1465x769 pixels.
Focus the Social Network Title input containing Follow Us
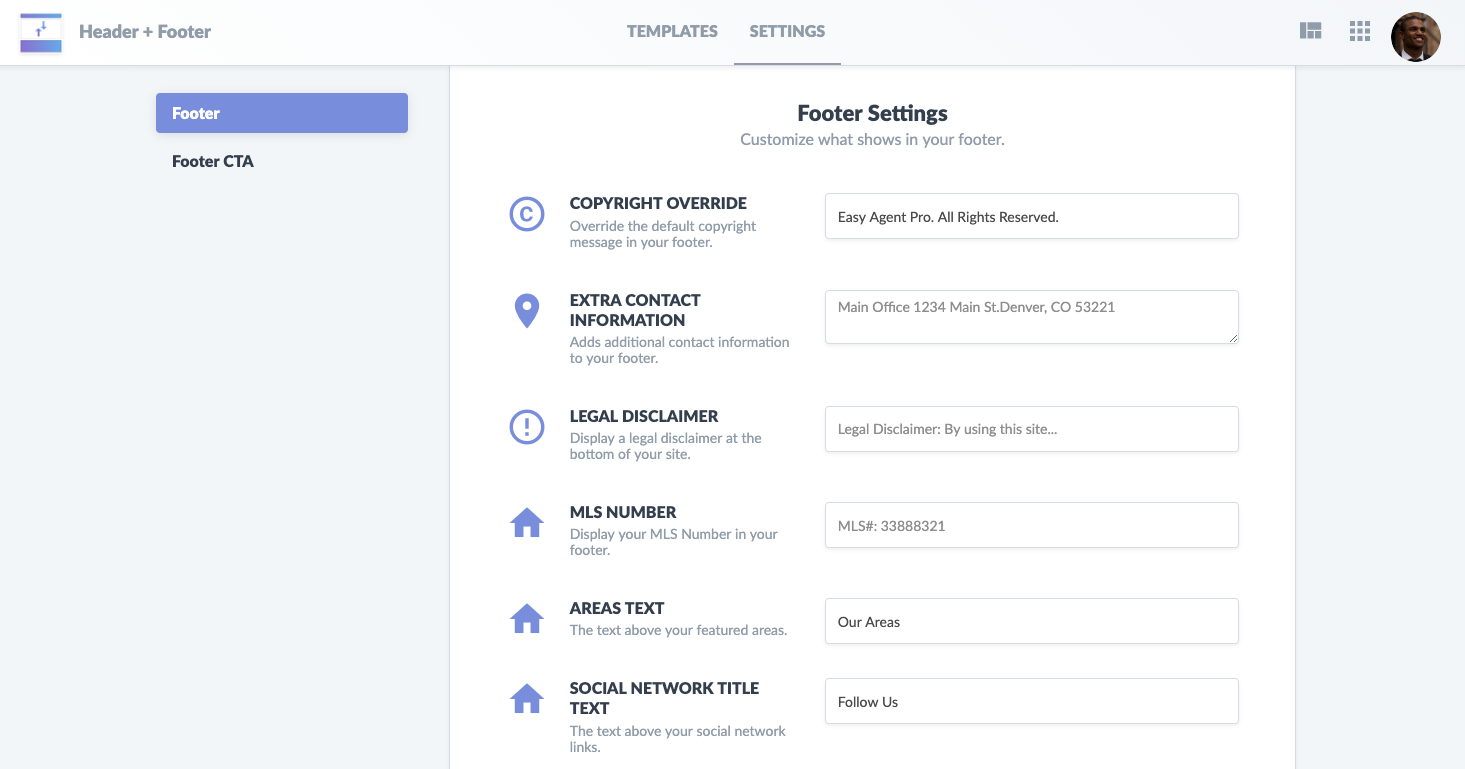[x=1032, y=701]
